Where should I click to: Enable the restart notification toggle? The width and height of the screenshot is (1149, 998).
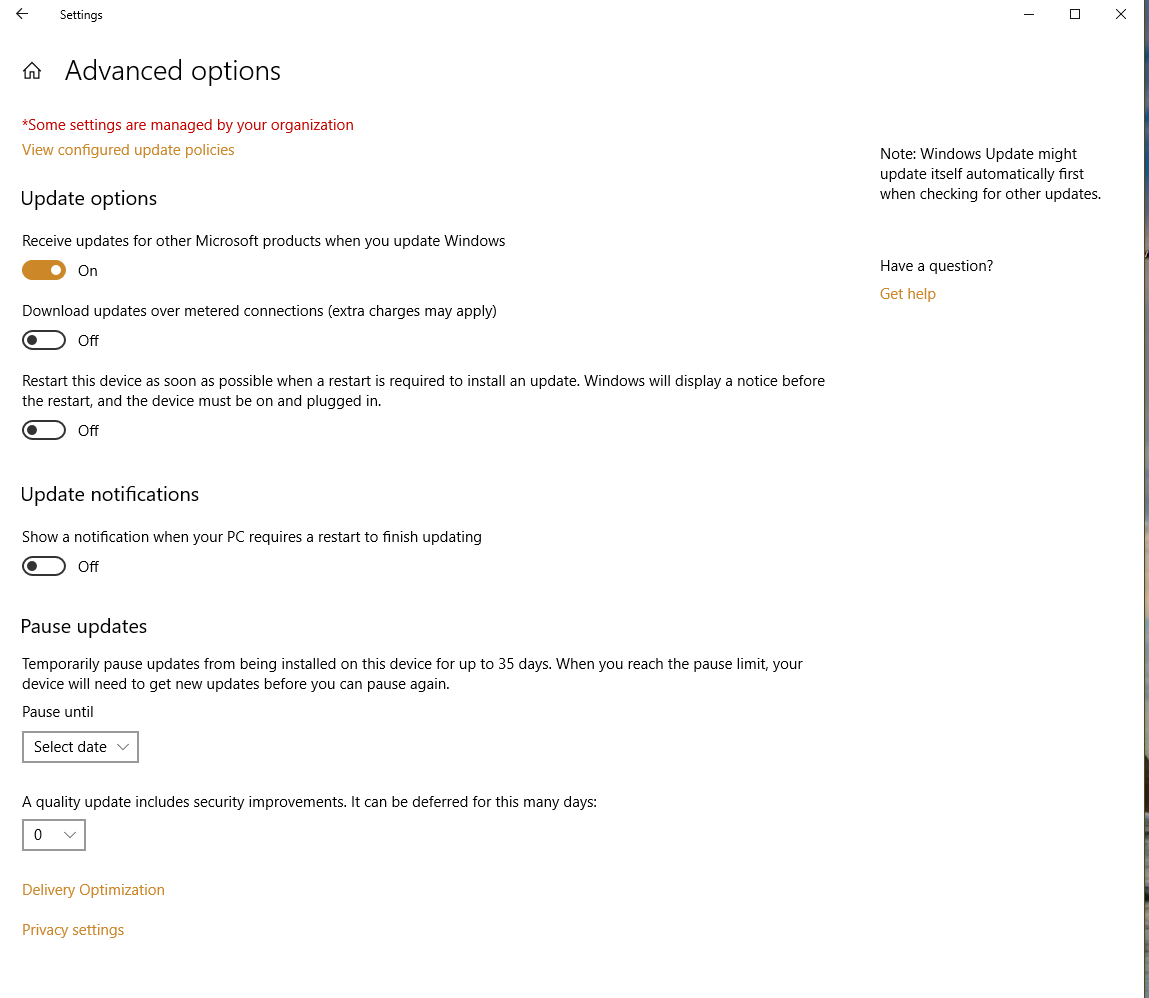pos(44,566)
